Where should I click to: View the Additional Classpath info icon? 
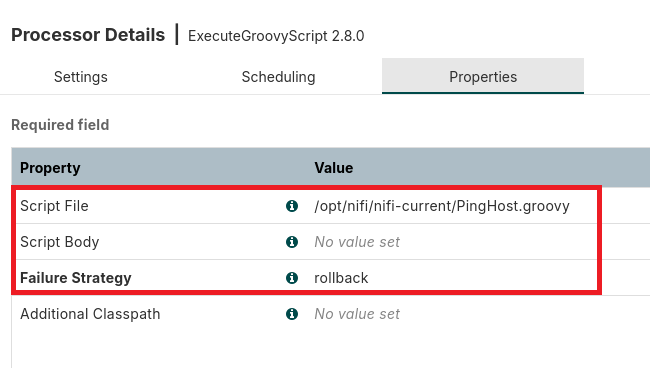(292, 314)
